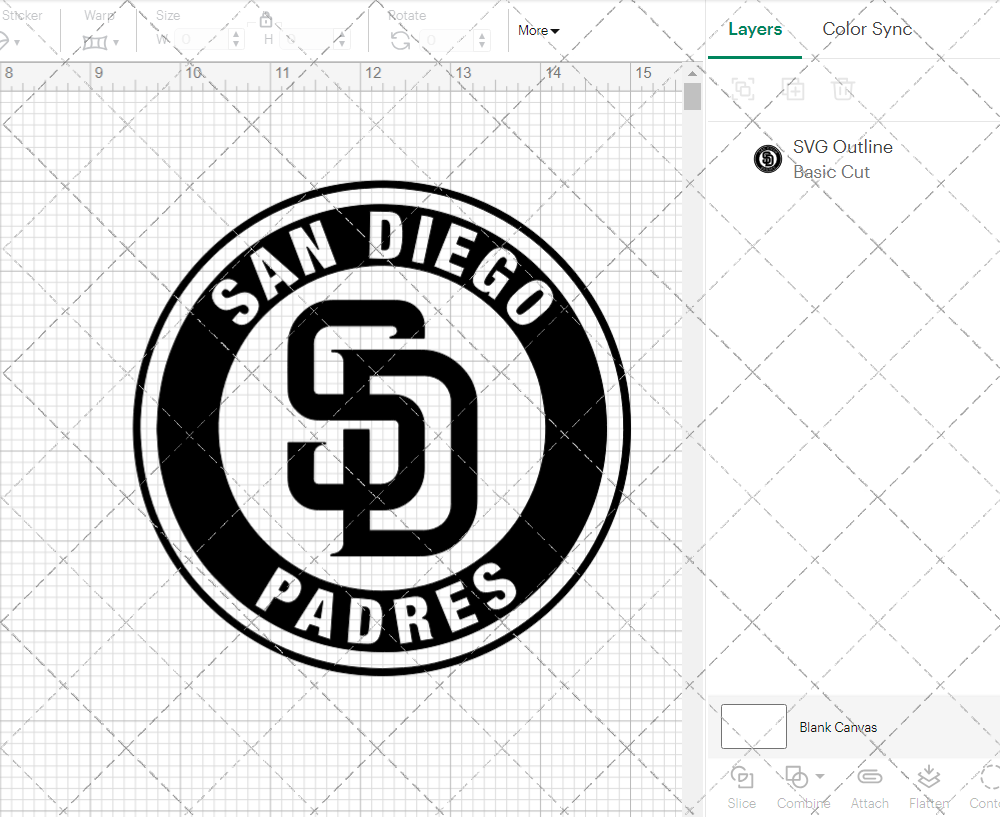1000x817 pixels.
Task: Click the Blank Canvas color swatch
Action: (754, 726)
